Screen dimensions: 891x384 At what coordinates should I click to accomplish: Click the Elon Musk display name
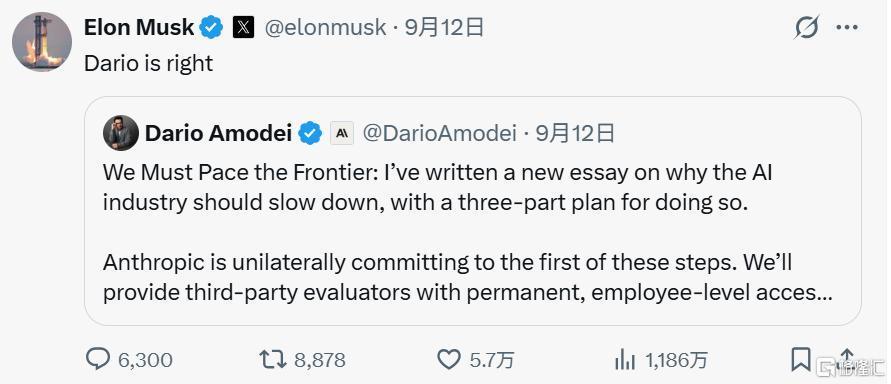(139, 27)
